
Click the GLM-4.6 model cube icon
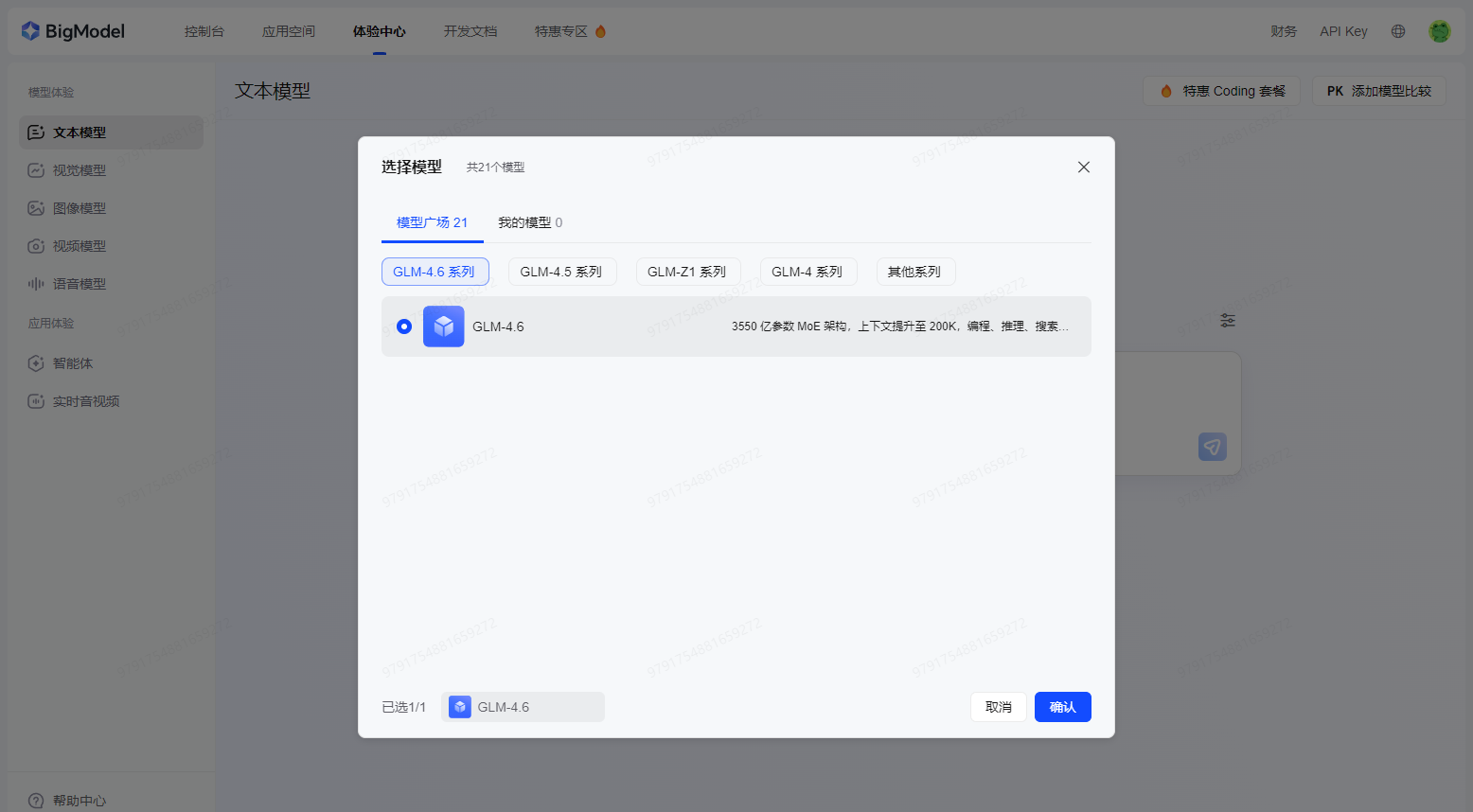[x=444, y=327]
